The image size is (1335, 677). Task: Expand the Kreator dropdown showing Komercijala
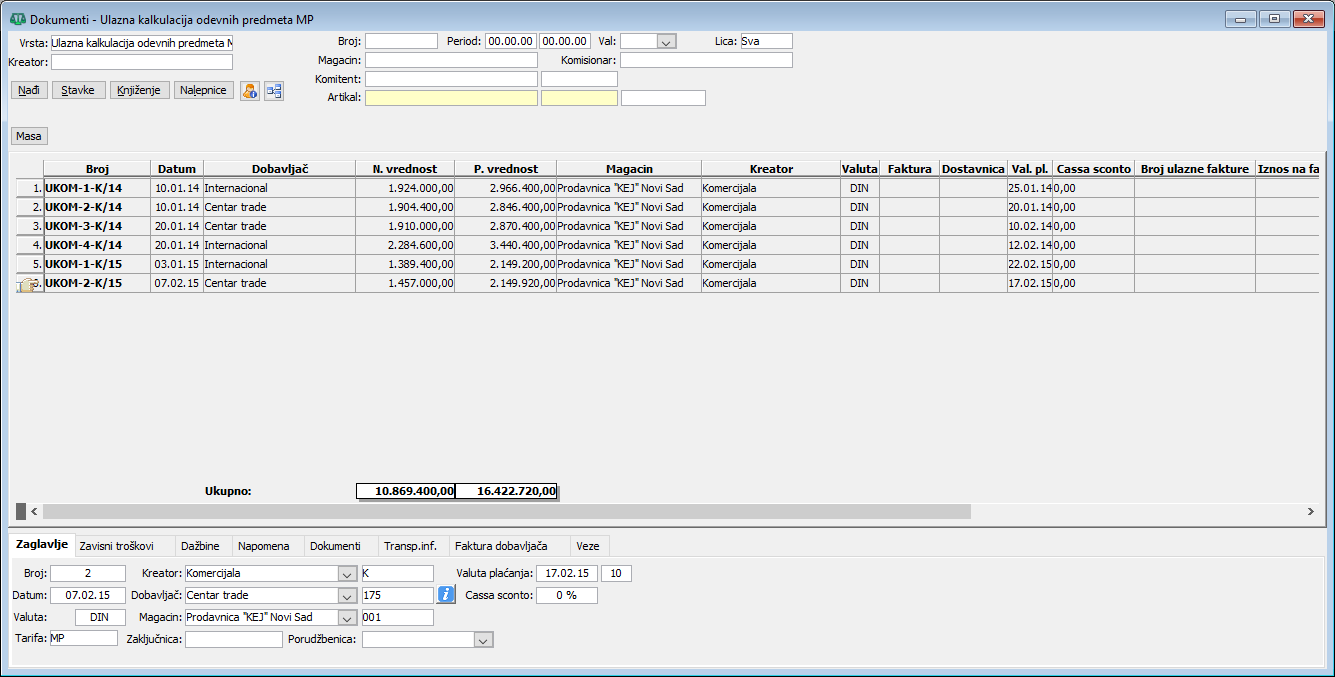click(x=346, y=574)
